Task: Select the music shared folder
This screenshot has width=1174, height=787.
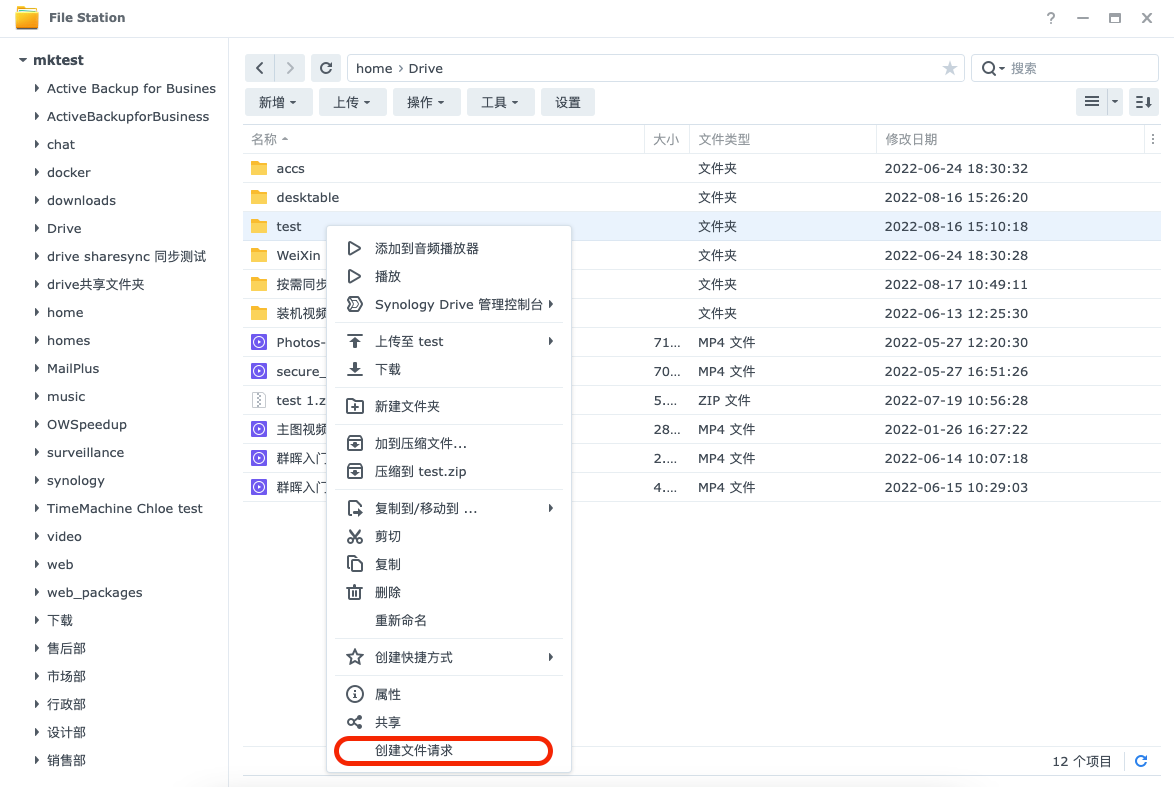Action: coord(66,396)
